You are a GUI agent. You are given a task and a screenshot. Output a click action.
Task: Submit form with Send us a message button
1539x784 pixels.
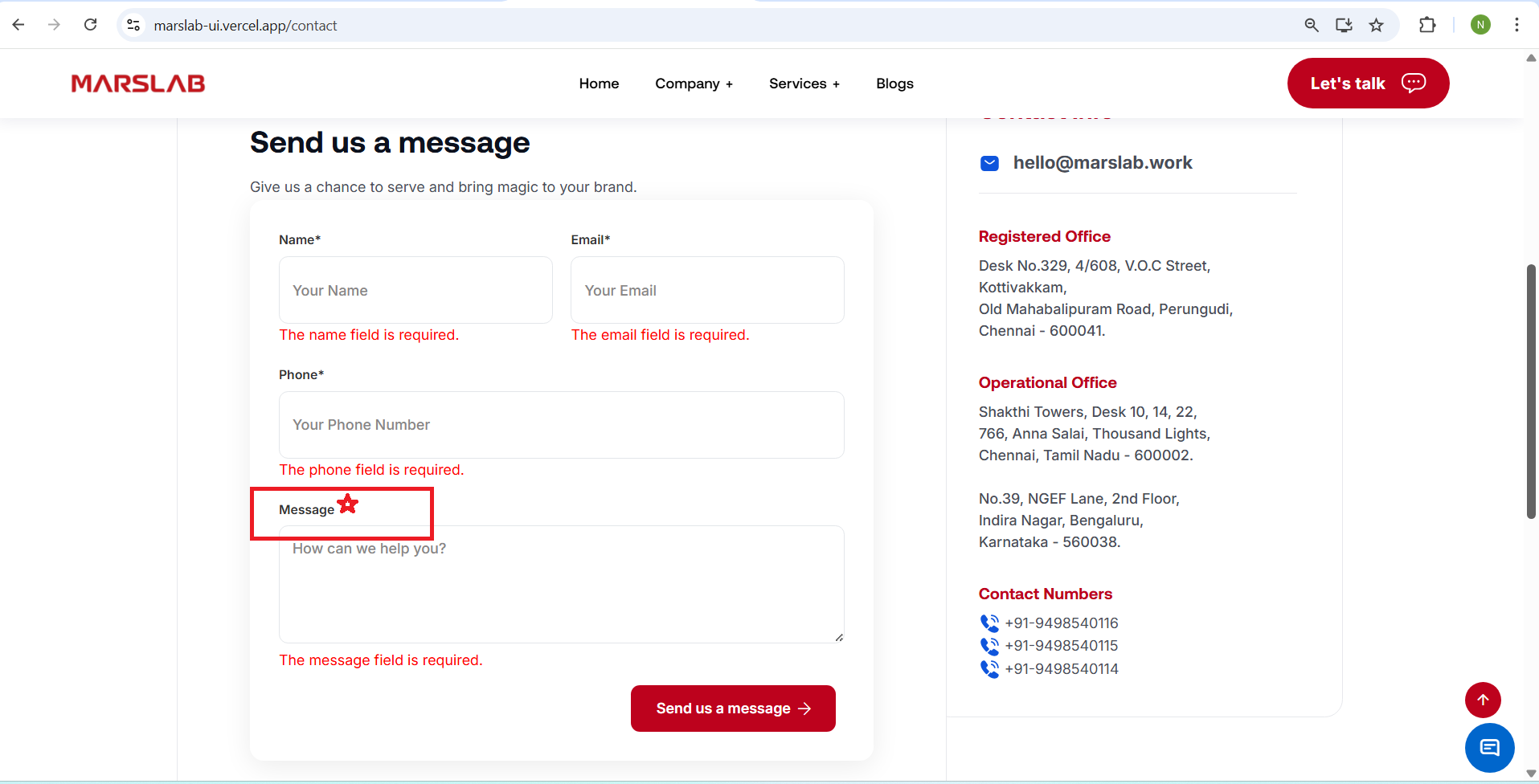[733, 708]
